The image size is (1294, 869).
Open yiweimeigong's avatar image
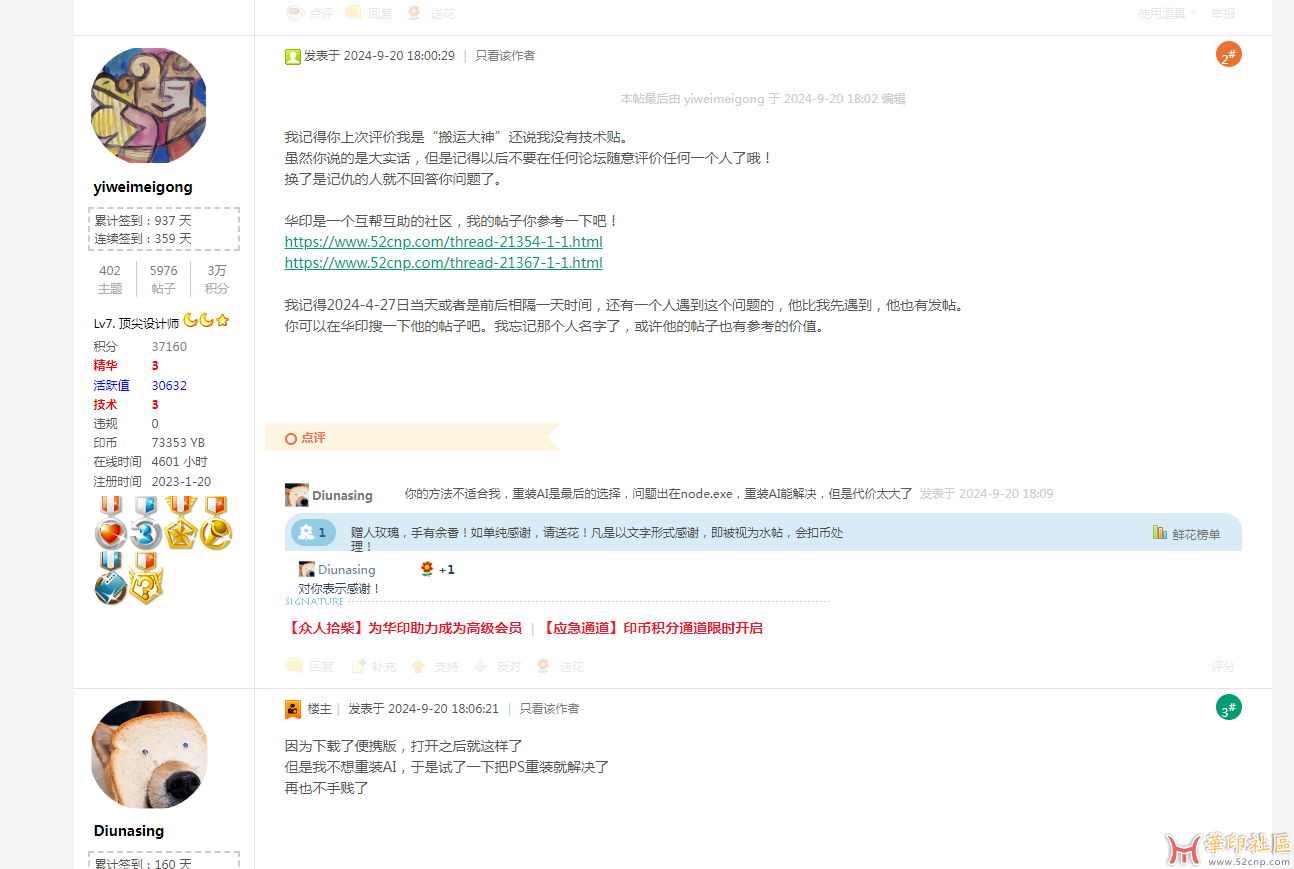pos(149,106)
